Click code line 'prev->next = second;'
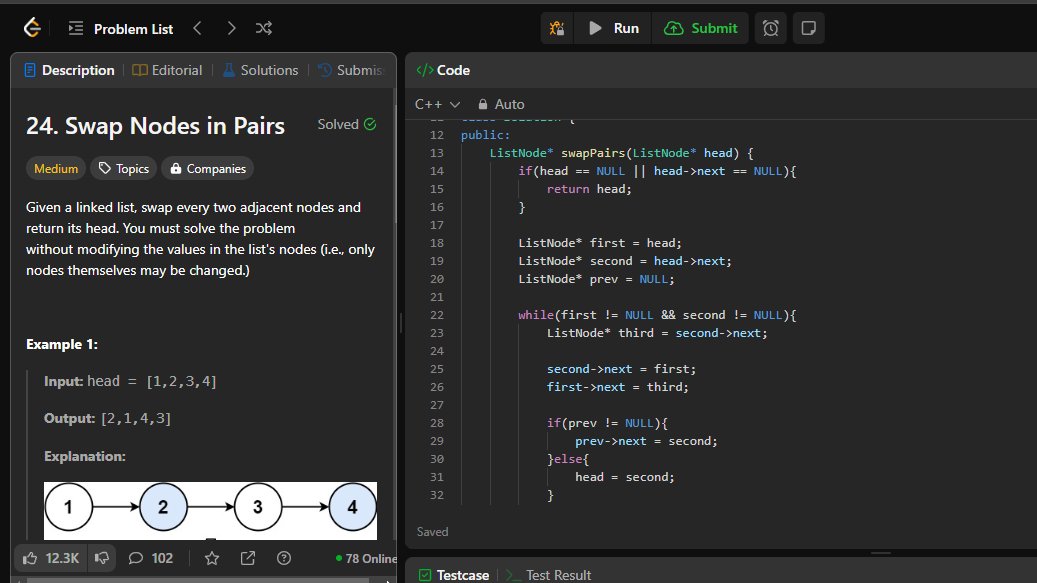The image size is (1037, 583). (x=646, y=441)
